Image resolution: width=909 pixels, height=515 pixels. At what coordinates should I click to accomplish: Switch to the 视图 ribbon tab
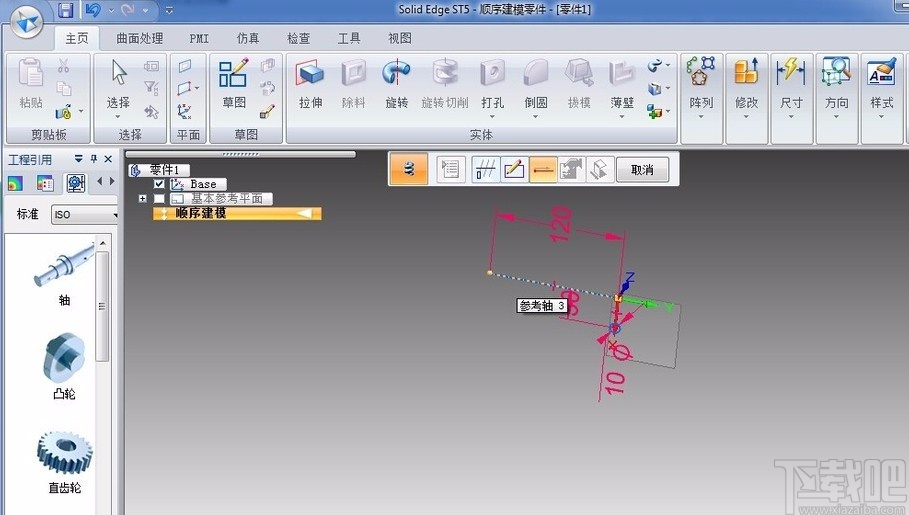coord(400,38)
